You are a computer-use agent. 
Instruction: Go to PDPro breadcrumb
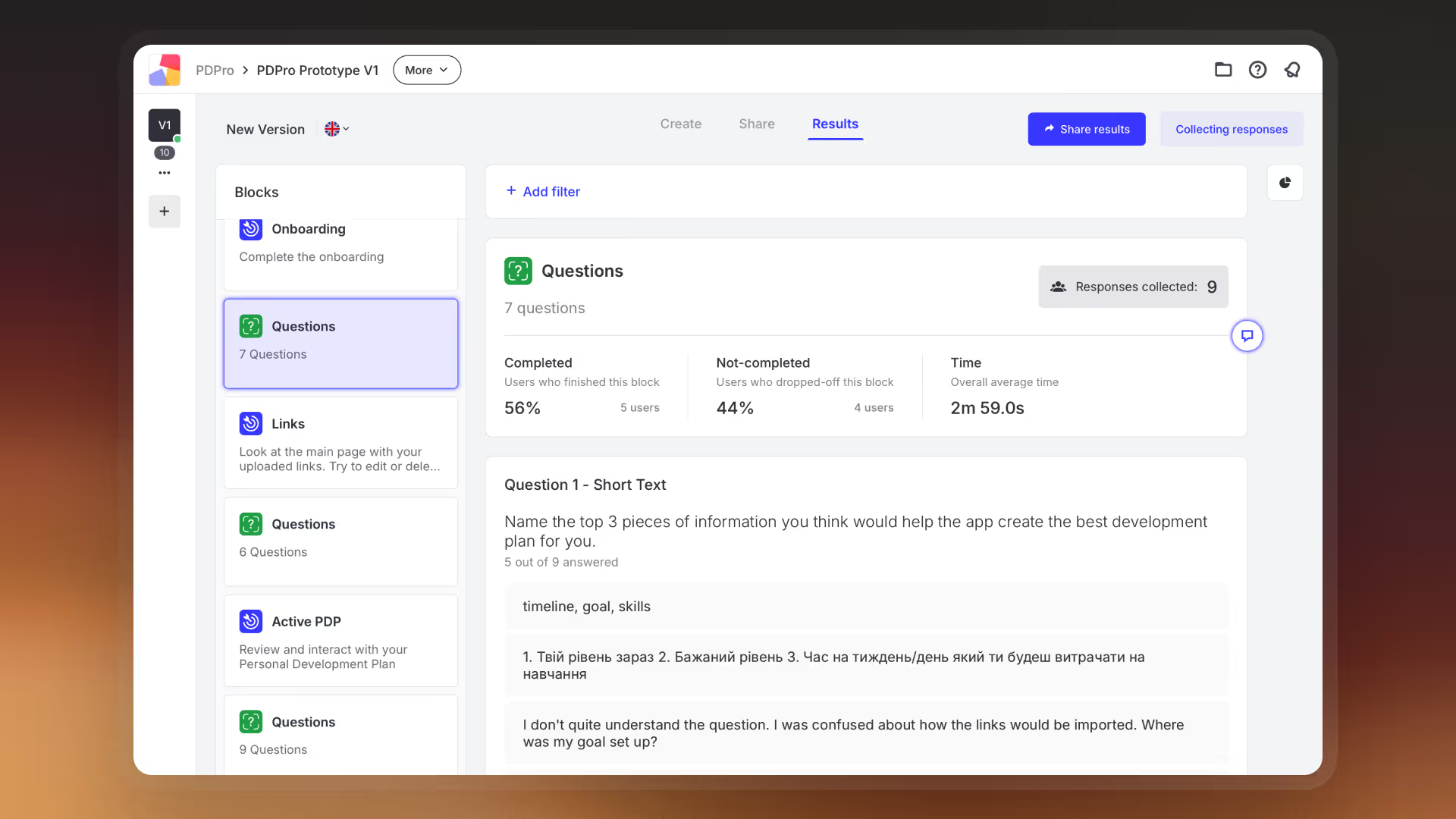click(215, 70)
